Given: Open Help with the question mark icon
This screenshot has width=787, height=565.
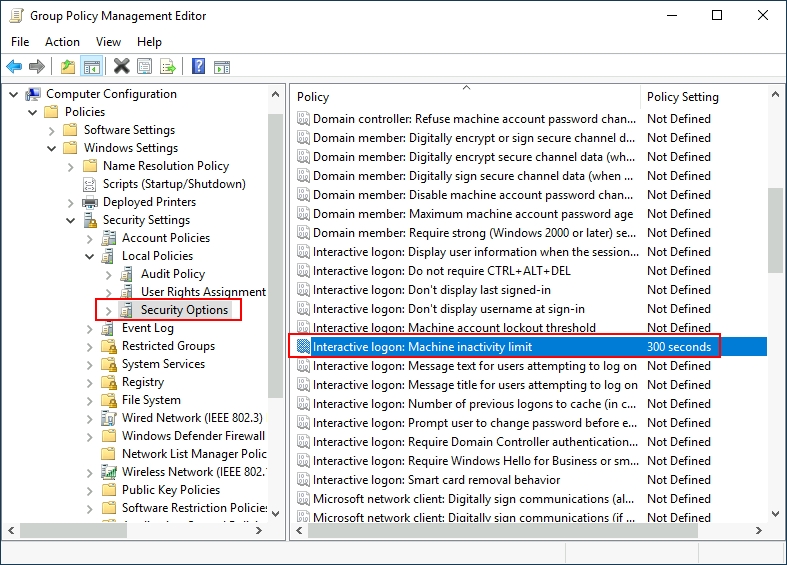Looking at the screenshot, I should pyautogui.click(x=198, y=67).
